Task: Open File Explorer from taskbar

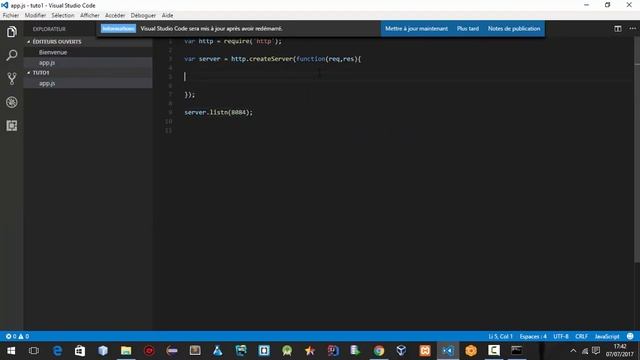Action: [x=126, y=351]
